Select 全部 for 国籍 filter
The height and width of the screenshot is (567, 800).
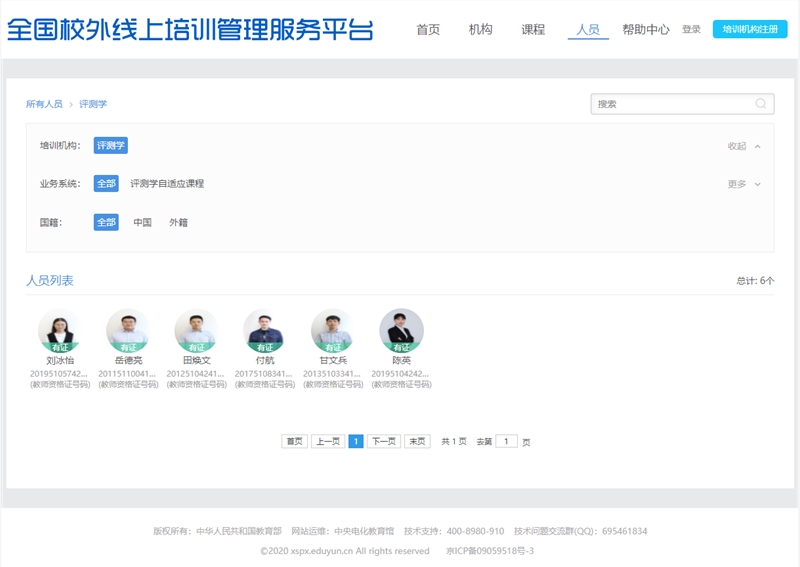pos(106,223)
